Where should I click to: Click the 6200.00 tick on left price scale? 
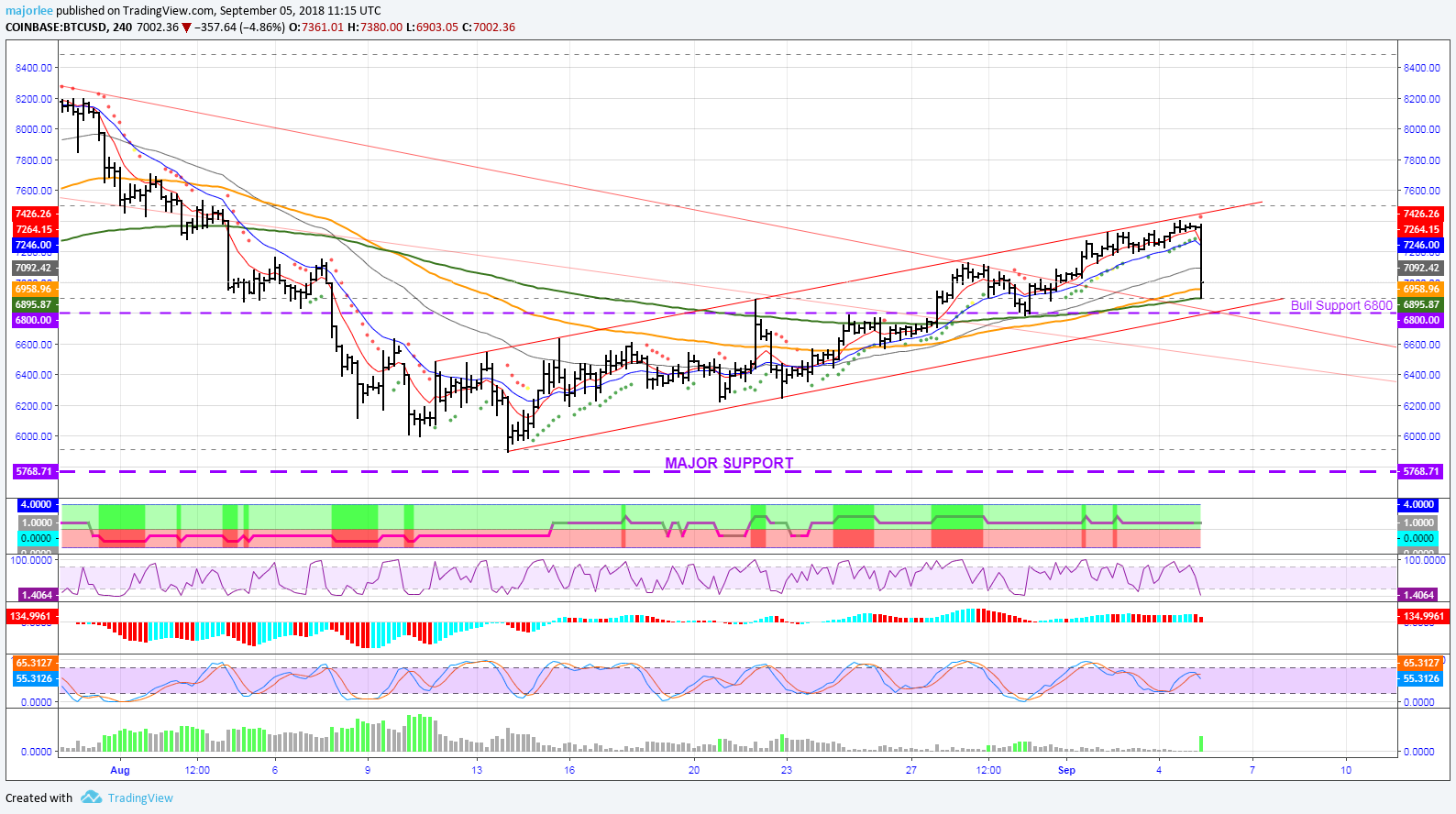34,406
